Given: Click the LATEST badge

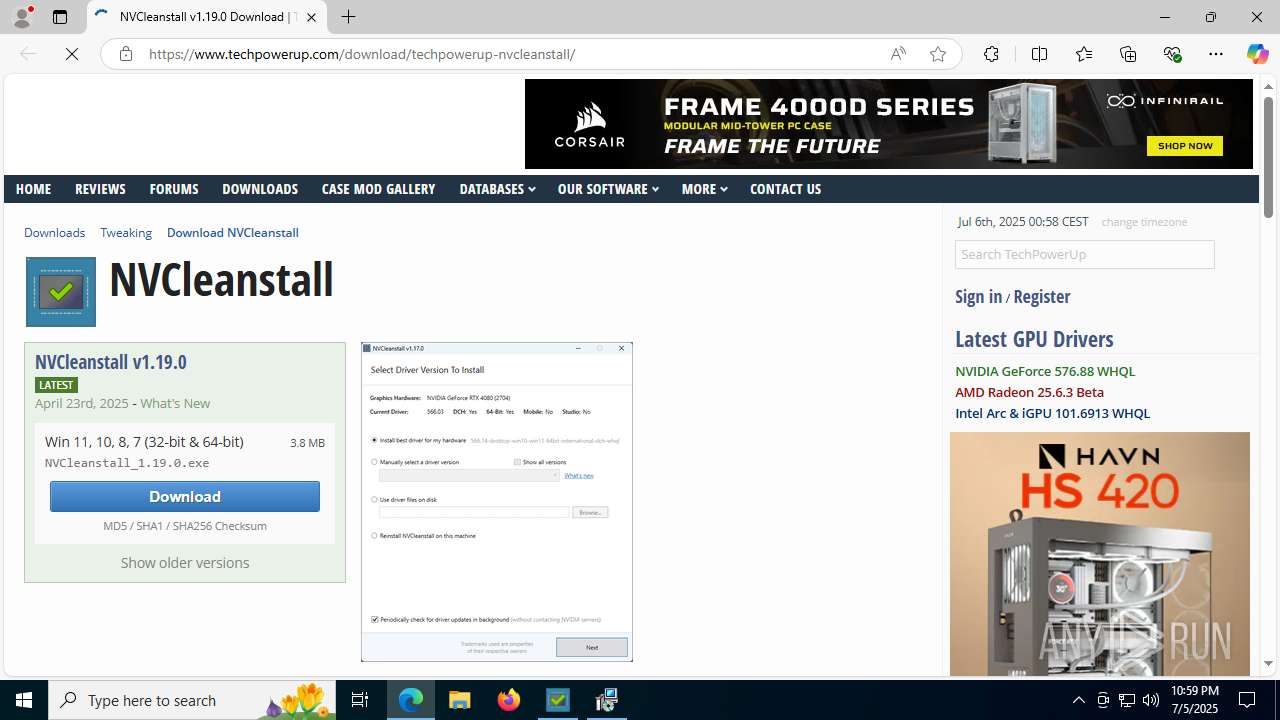Looking at the screenshot, I should click(x=56, y=385).
